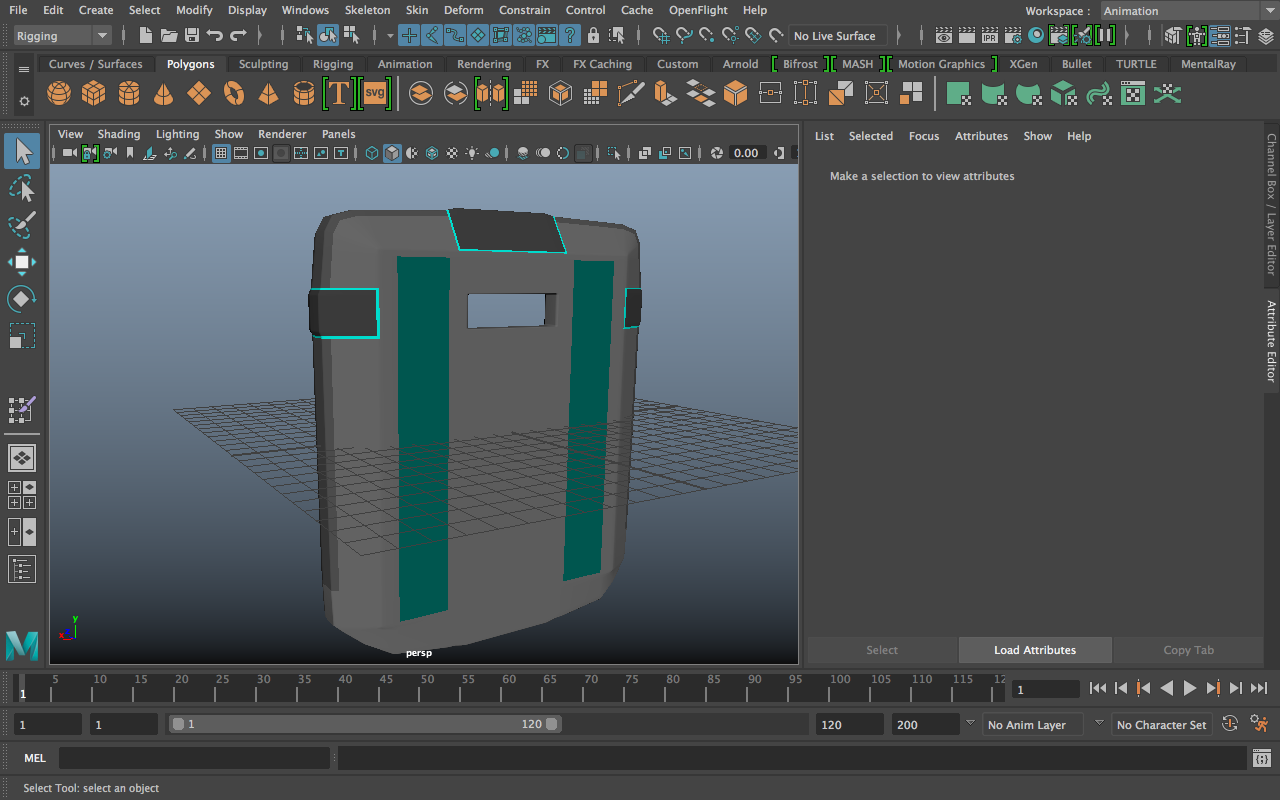Open the Channel Box / Layer Editor tab

click(1271, 205)
